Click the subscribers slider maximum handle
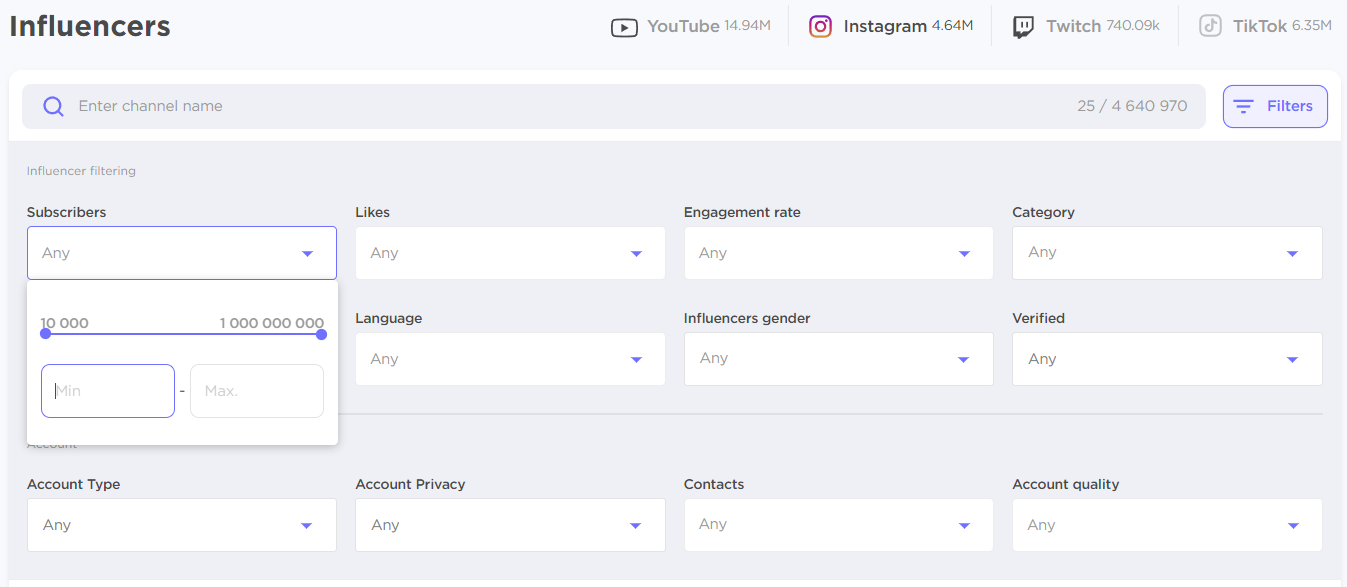The width and height of the screenshot is (1347, 587). pyautogui.click(x=321, y=334)
